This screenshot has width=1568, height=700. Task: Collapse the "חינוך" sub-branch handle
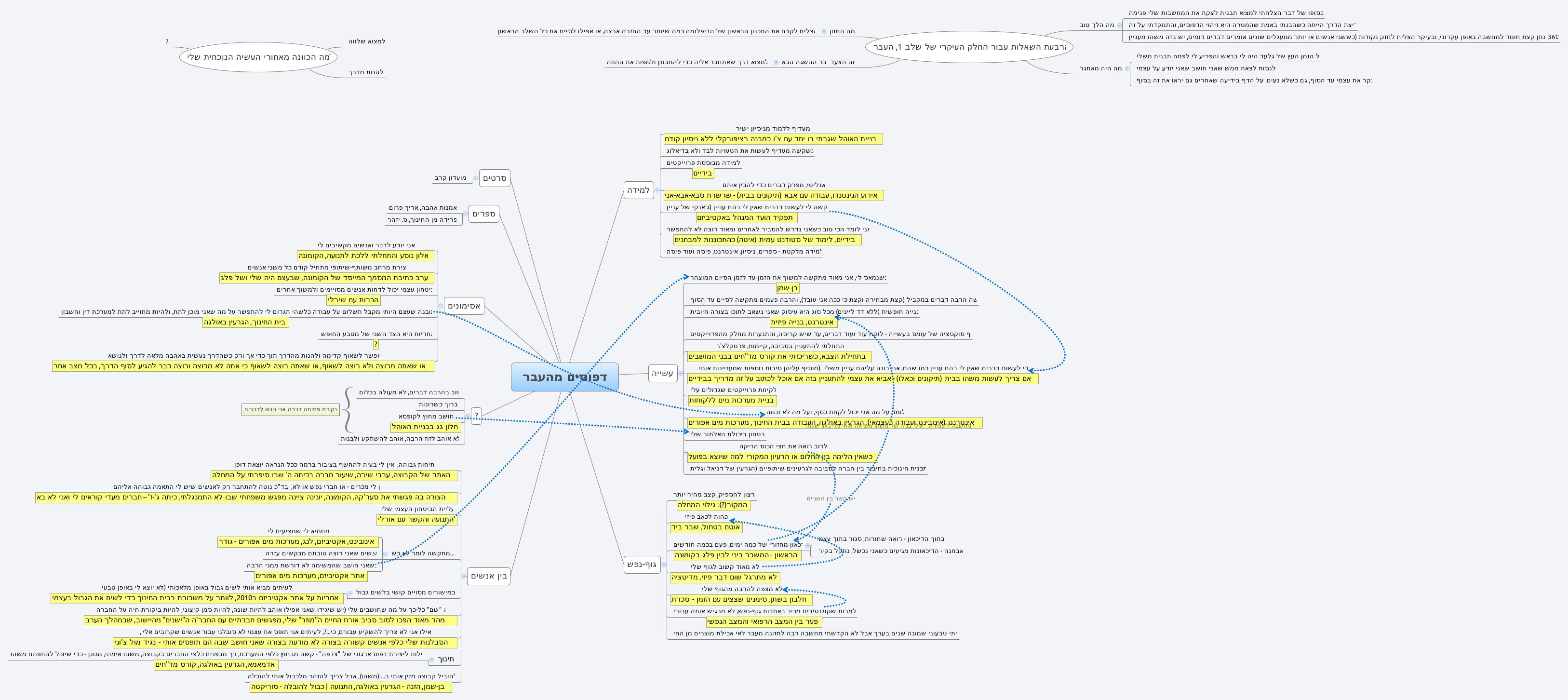point(432,660)
